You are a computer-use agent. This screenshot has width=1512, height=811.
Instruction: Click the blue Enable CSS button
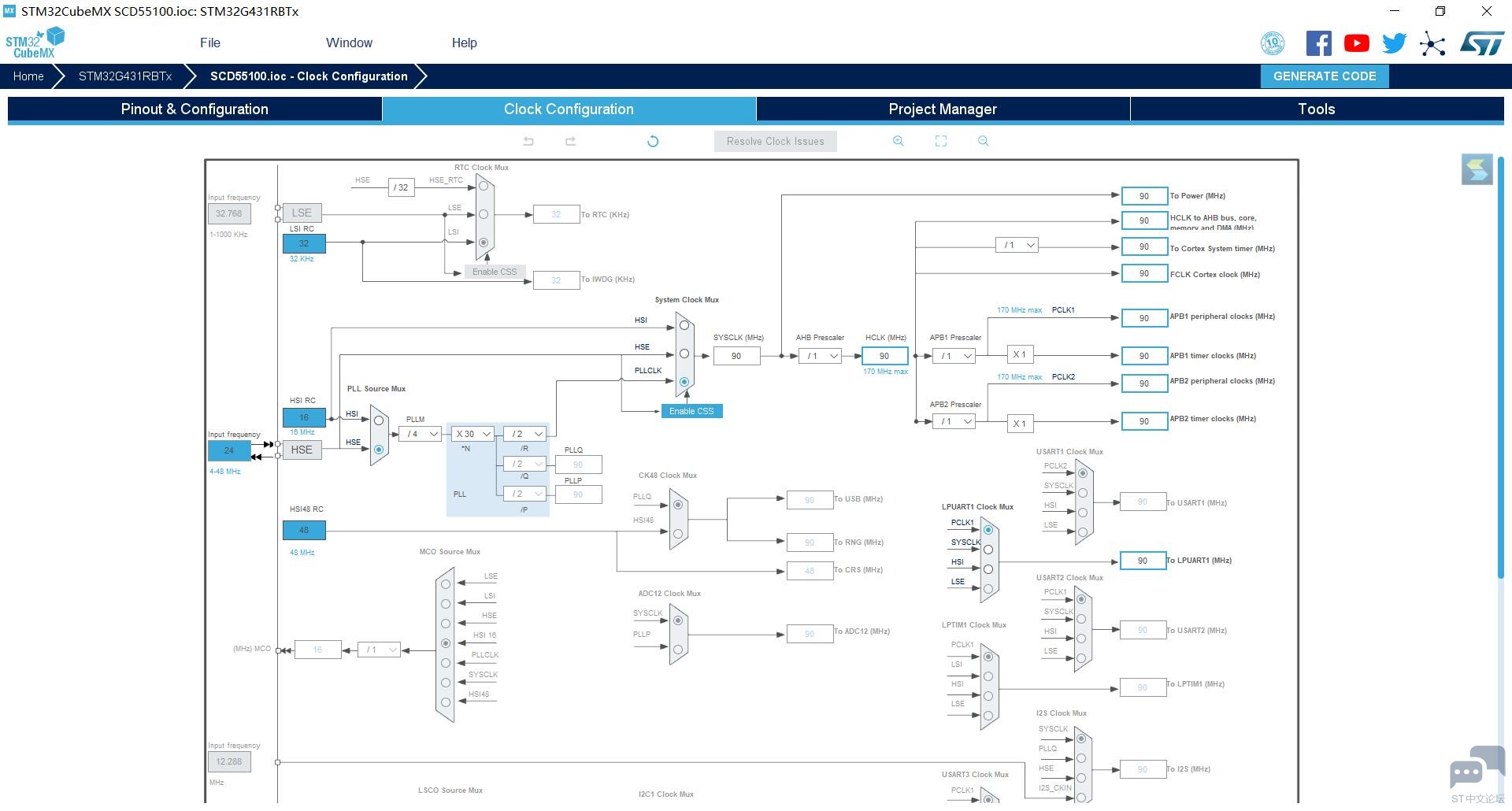coord(691,411)
